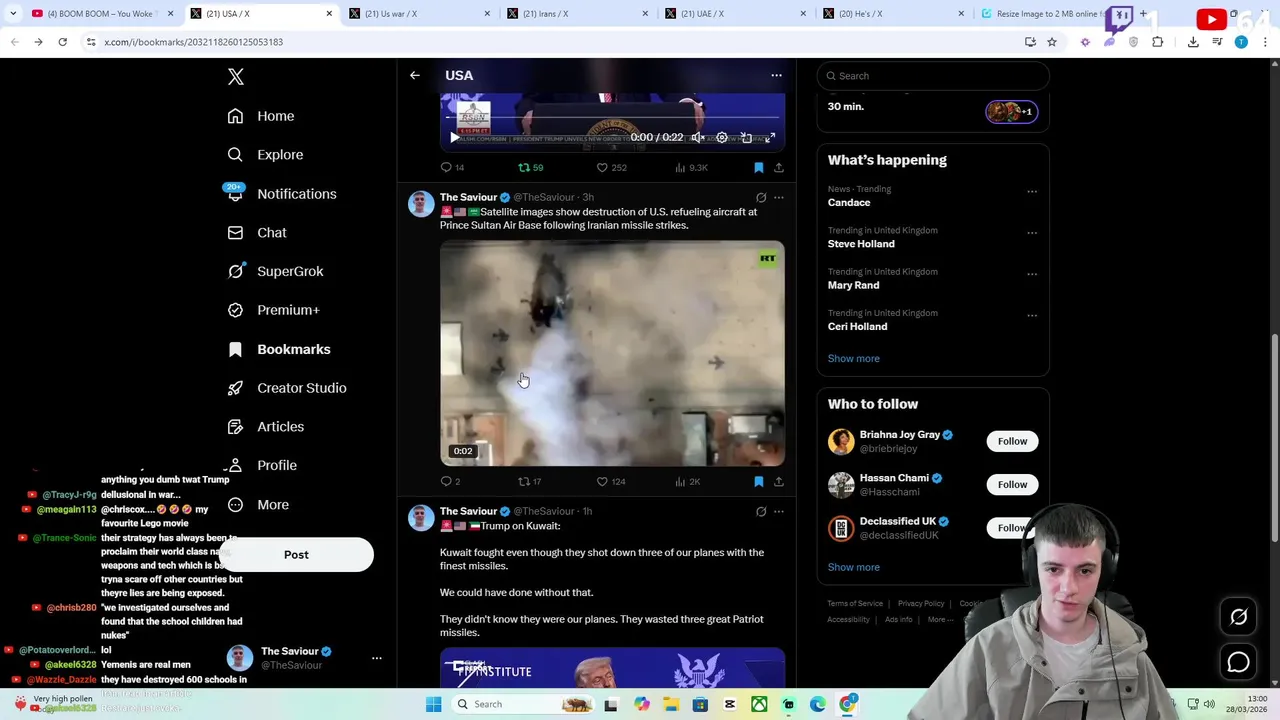
Task: Open the X logo home link
Action: (x=235, y=77)
